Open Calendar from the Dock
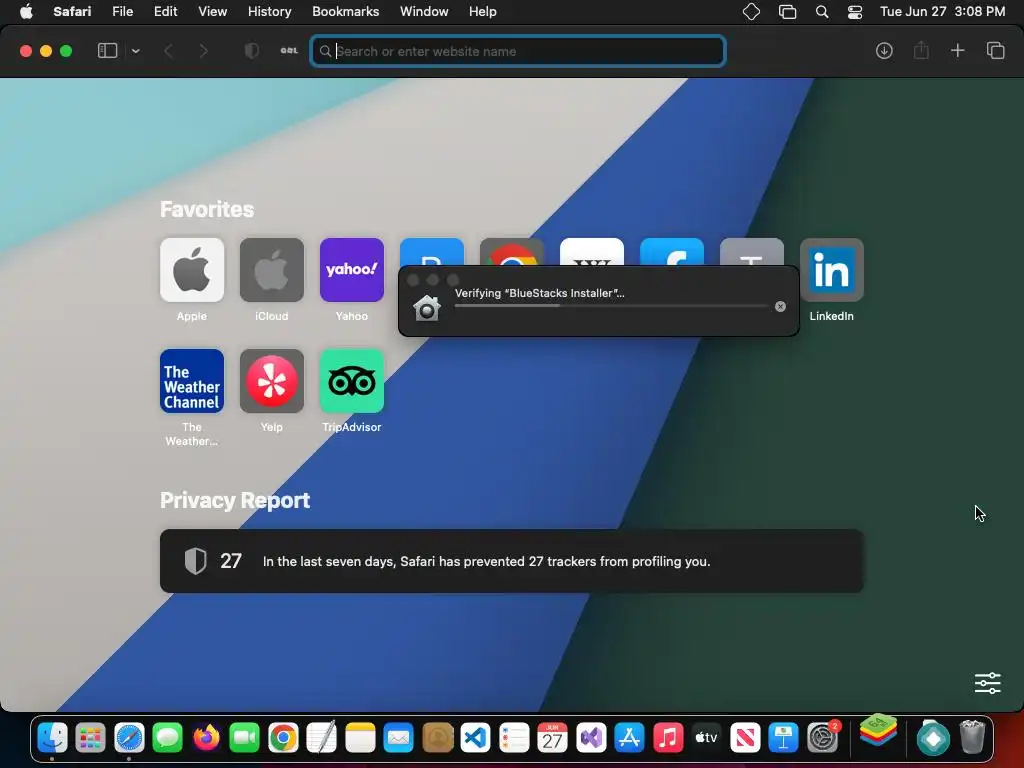The height and width of the screenshot is (768, 1024). point(552,738)
